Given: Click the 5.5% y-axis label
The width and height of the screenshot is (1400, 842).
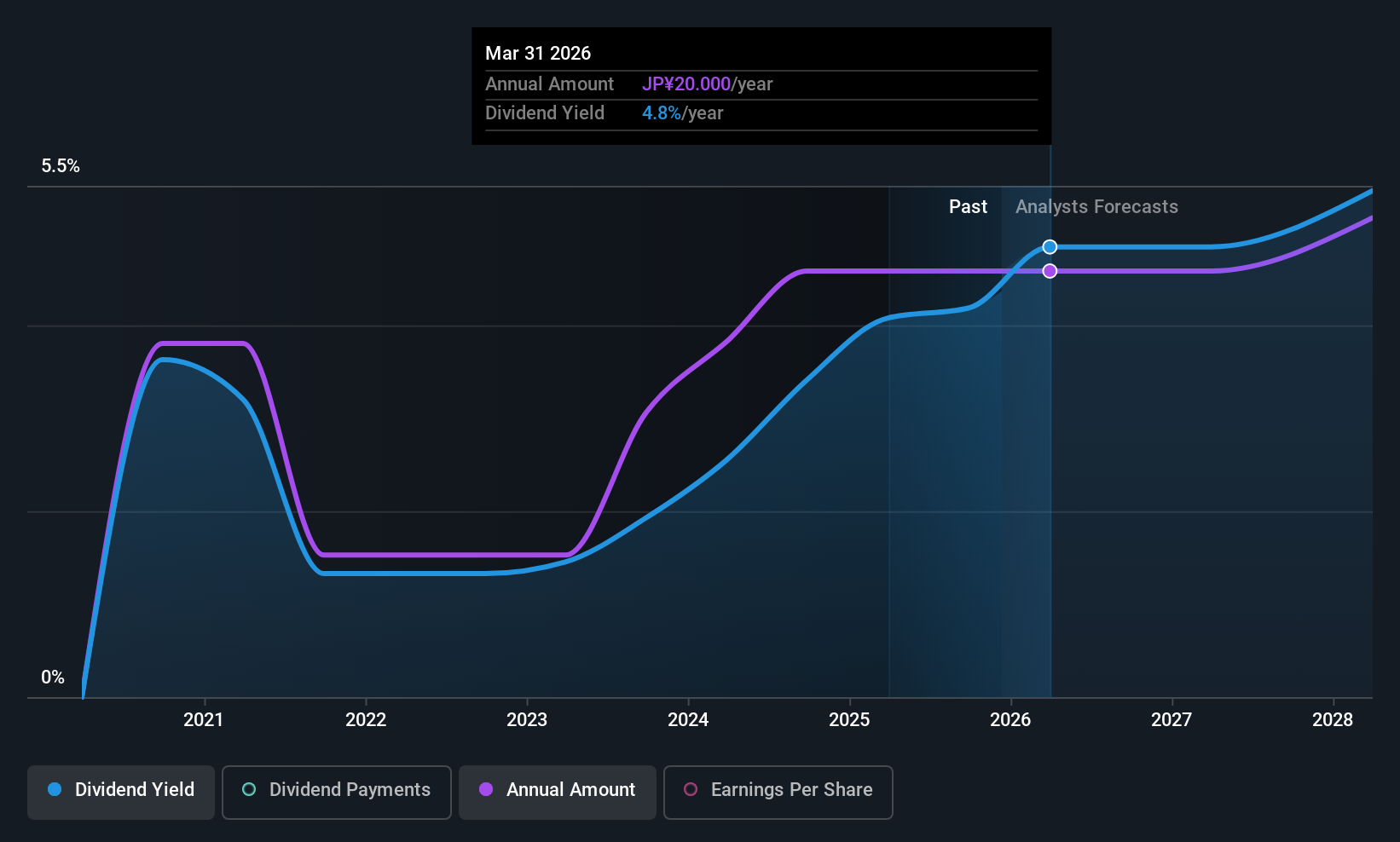Looking at the screenshot, I should [x=61, y=166].
